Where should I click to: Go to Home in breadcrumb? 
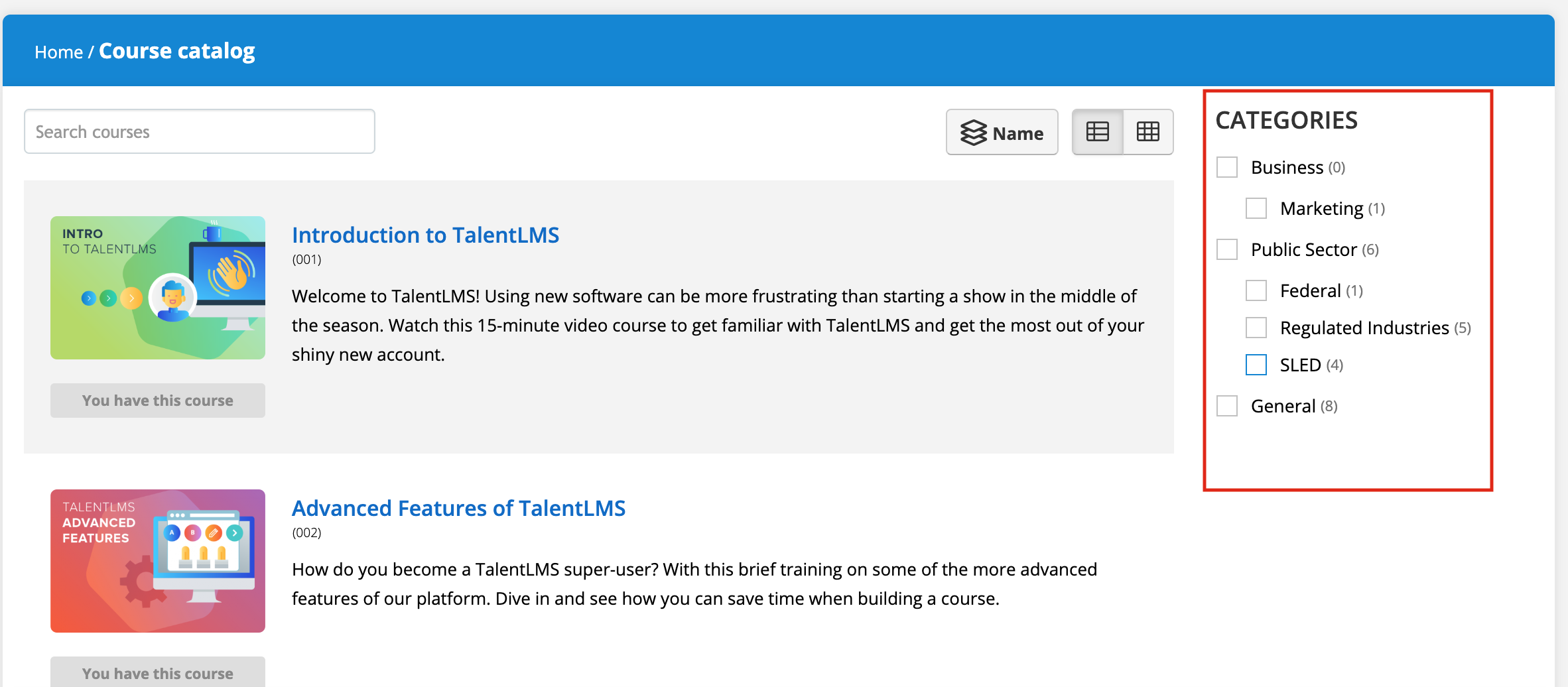click(x=58, y=52)
